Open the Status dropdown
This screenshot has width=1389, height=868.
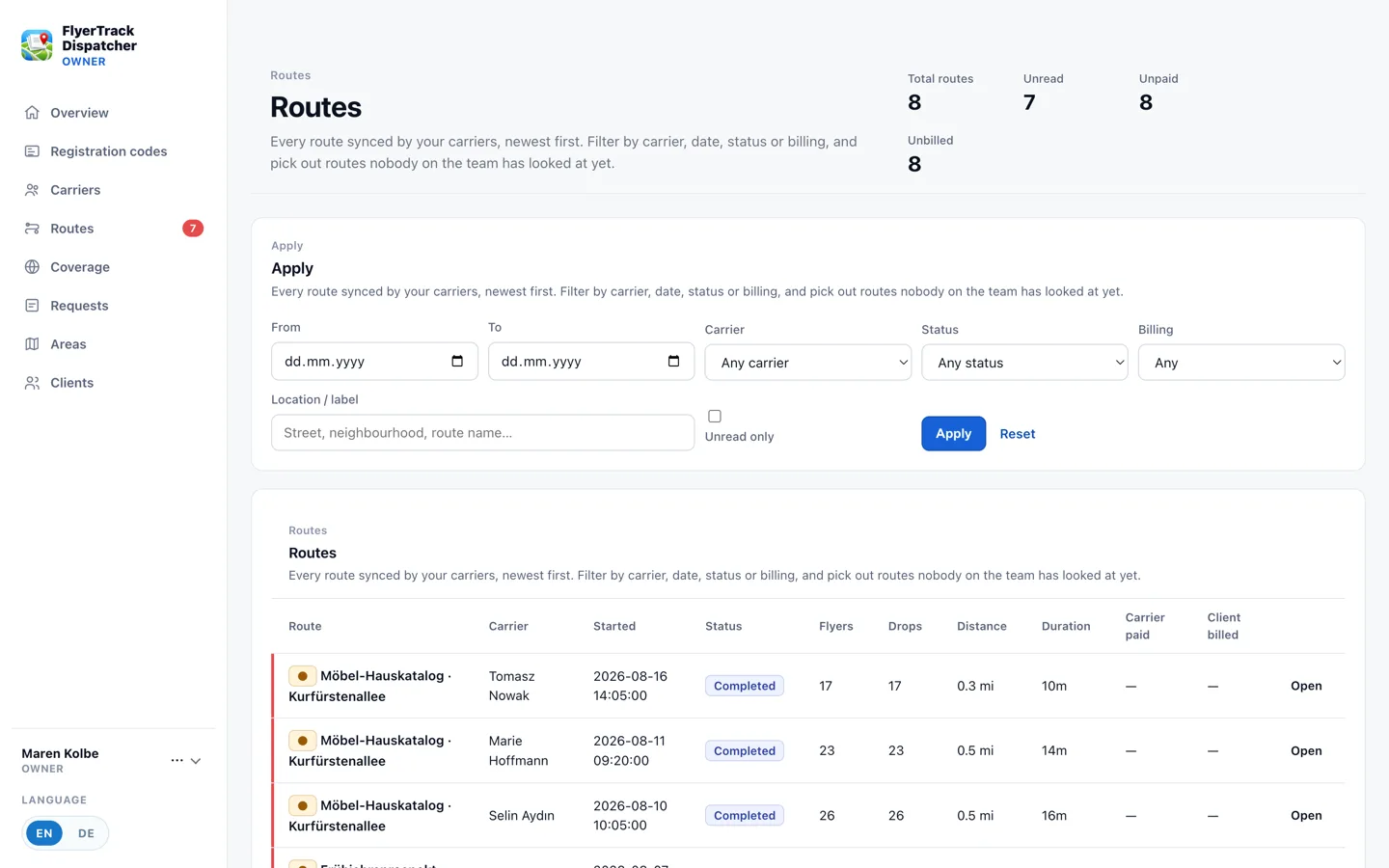pos(1024,363)
